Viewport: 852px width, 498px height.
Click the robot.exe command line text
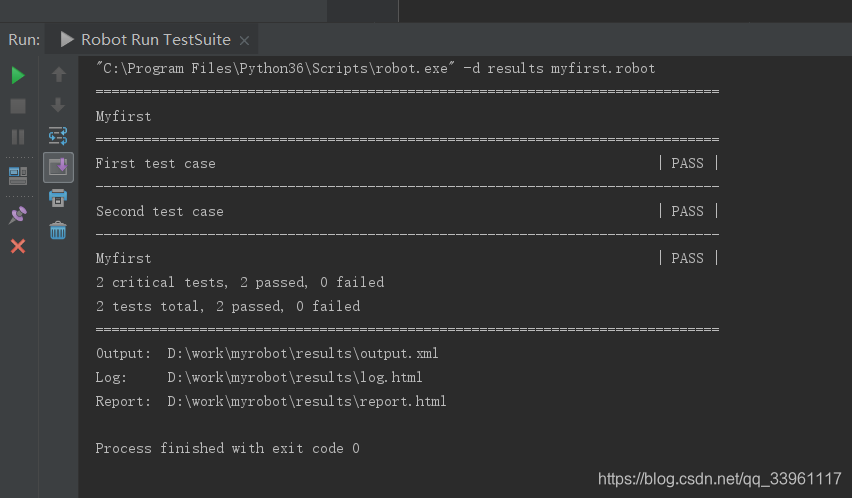(375, 68)
